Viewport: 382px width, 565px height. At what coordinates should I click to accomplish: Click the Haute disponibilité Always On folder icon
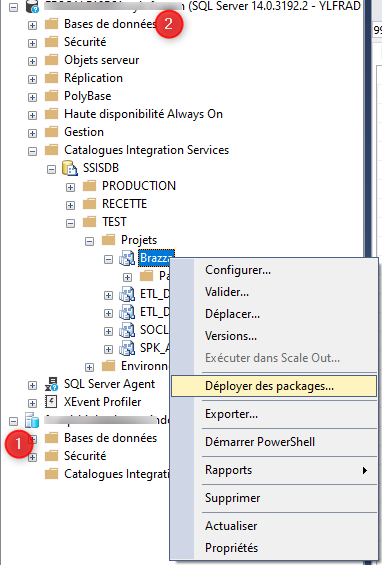[x=52, y=114]
